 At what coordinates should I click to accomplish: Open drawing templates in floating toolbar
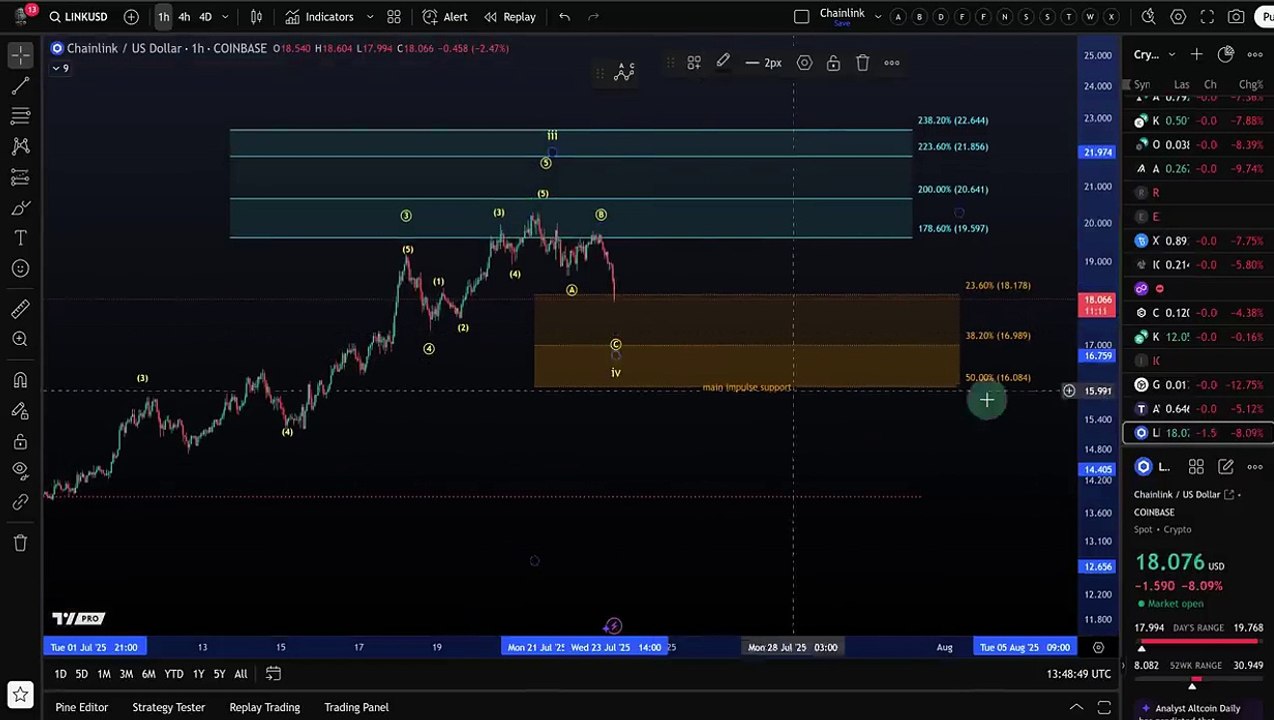point(693,63)
